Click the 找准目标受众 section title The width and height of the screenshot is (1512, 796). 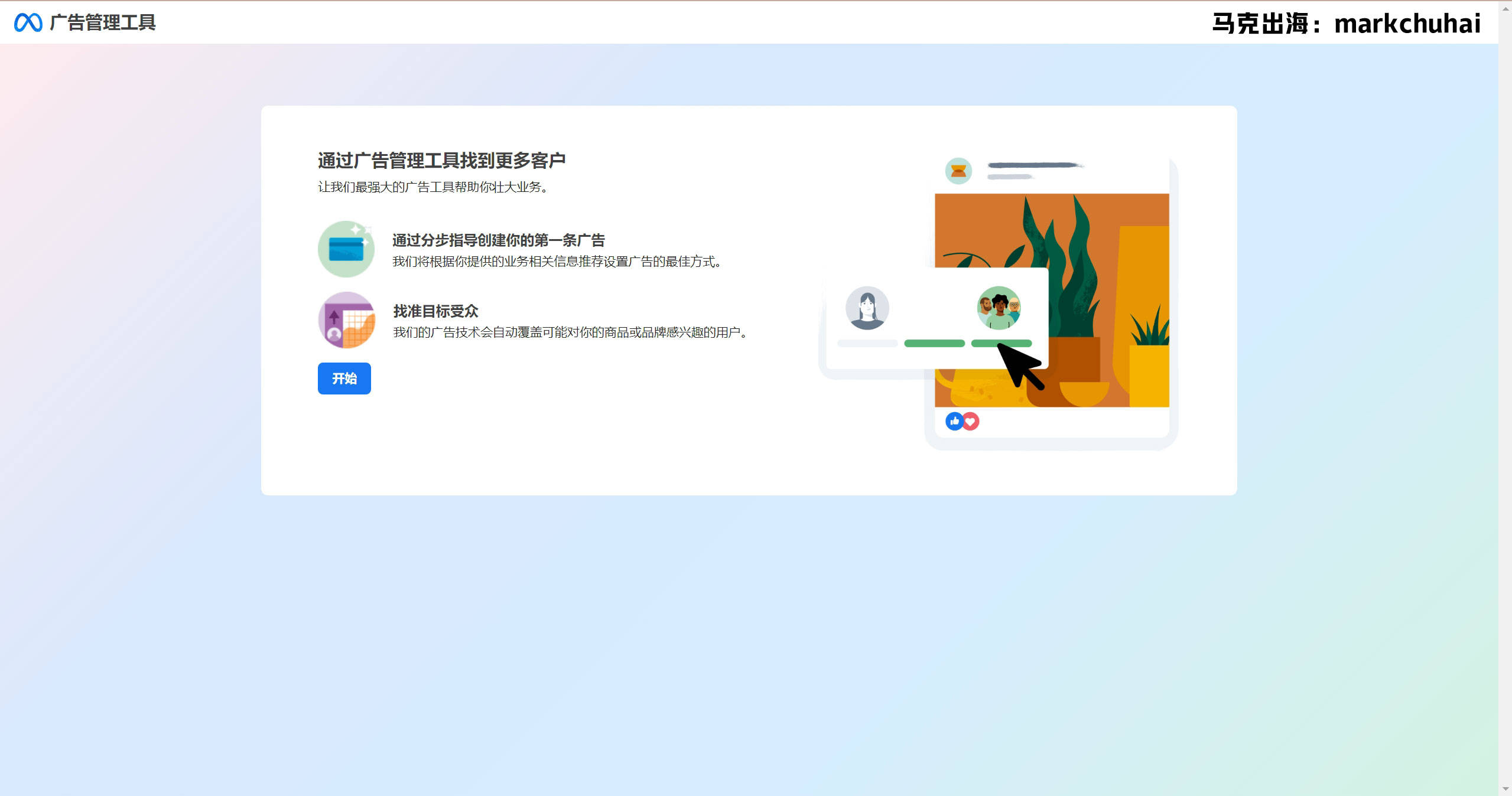(435, 311)
